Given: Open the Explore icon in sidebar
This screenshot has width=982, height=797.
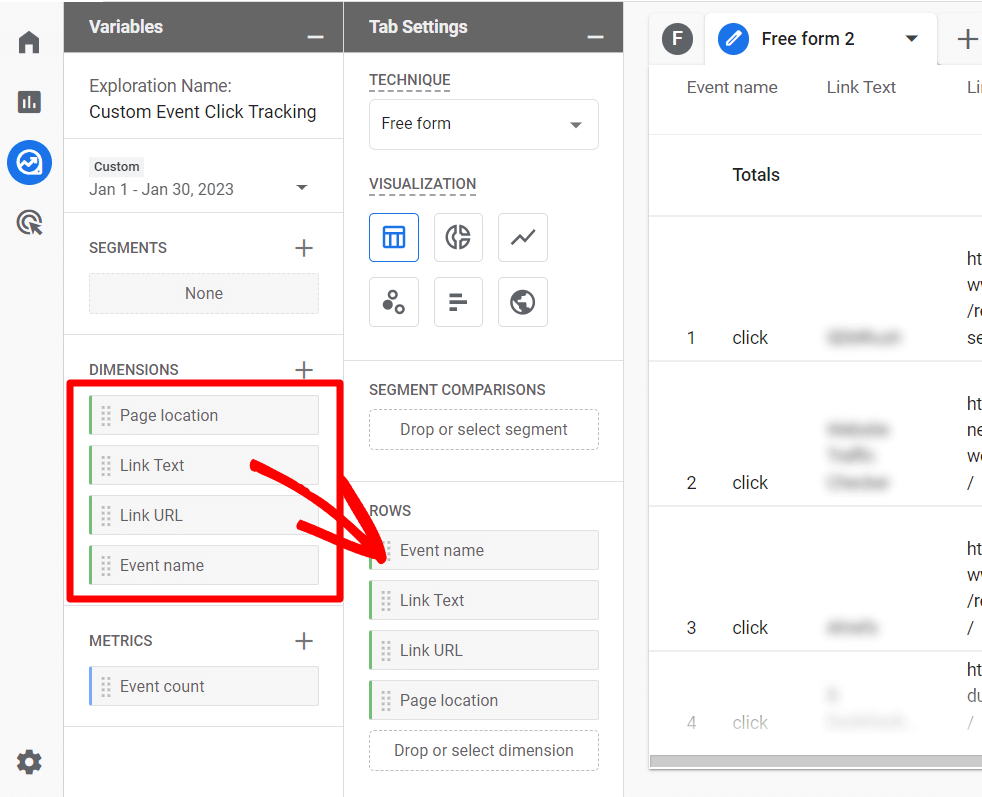Looking at the screenshot, I should click(x=29, y=162).
